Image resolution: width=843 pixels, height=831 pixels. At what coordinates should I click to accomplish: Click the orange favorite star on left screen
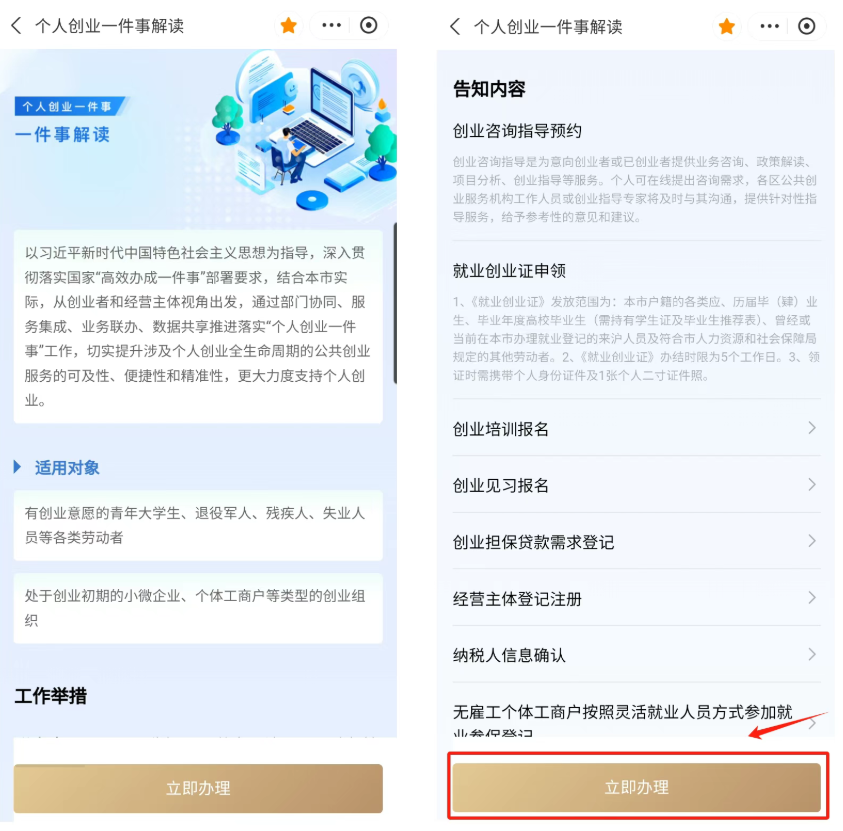tap(289, 25)
